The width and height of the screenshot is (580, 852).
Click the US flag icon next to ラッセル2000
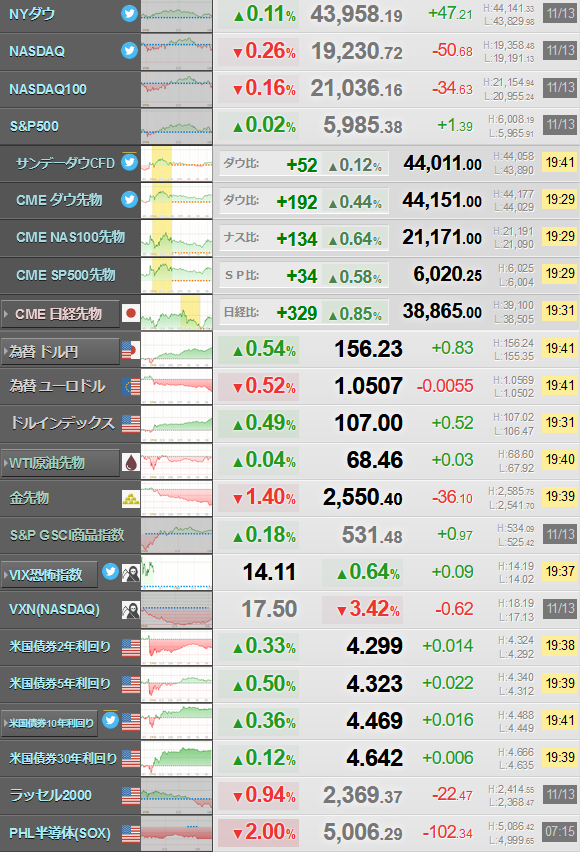tap(131, 796)
